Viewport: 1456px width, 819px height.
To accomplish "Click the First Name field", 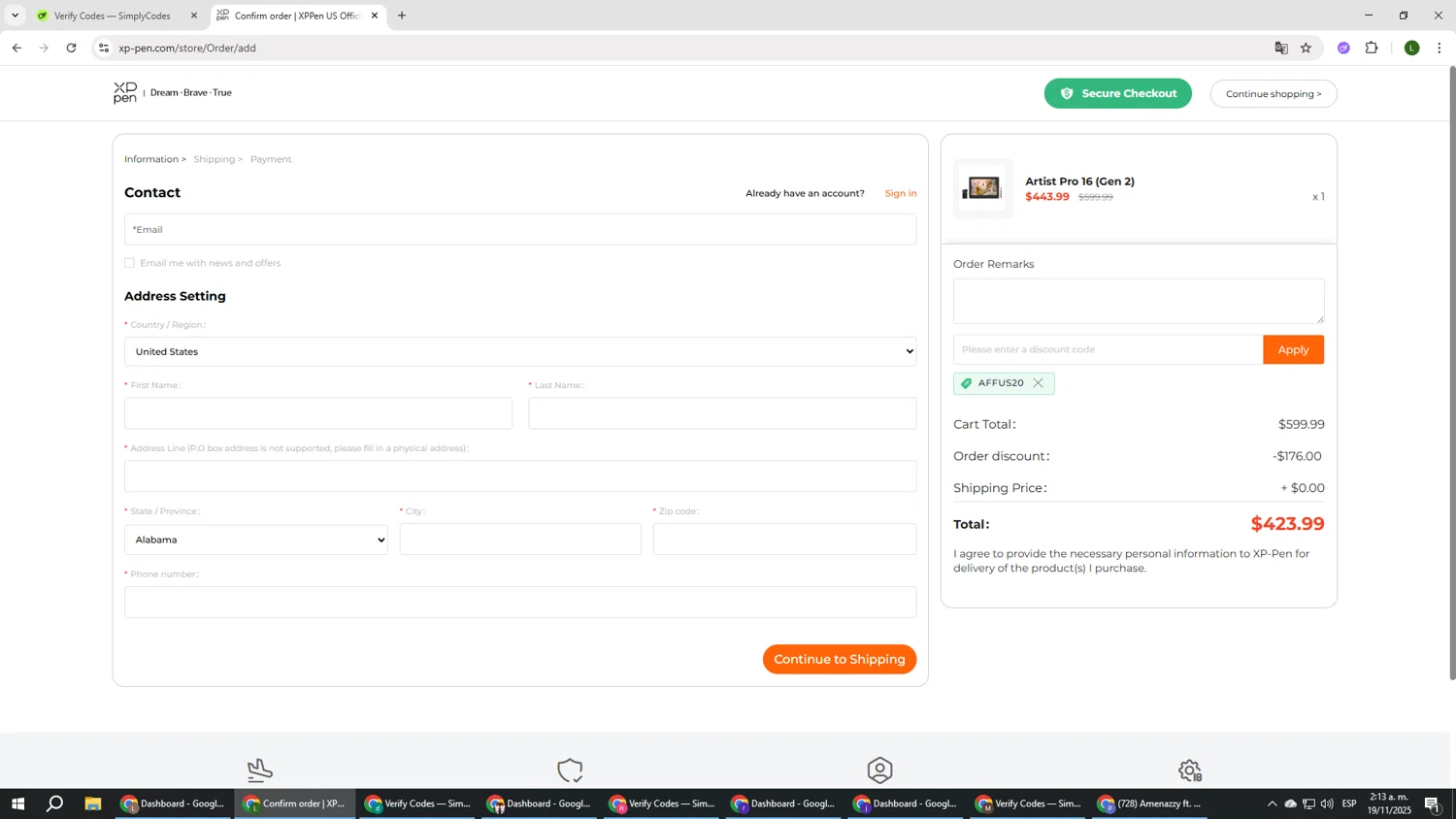I will coord(318,413).
